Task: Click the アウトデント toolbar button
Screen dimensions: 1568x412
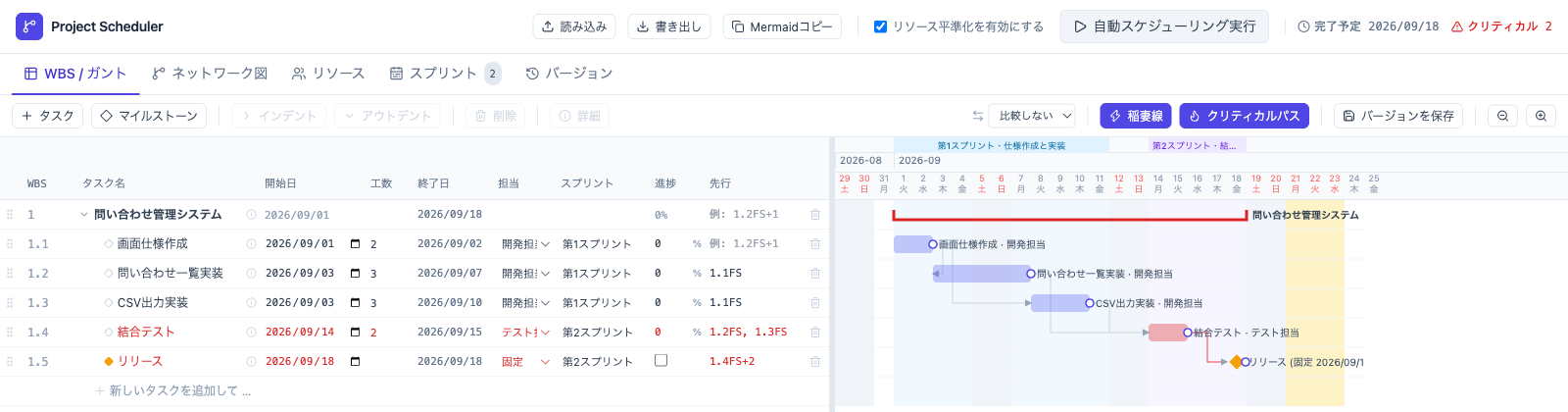Action: (387, 116)
